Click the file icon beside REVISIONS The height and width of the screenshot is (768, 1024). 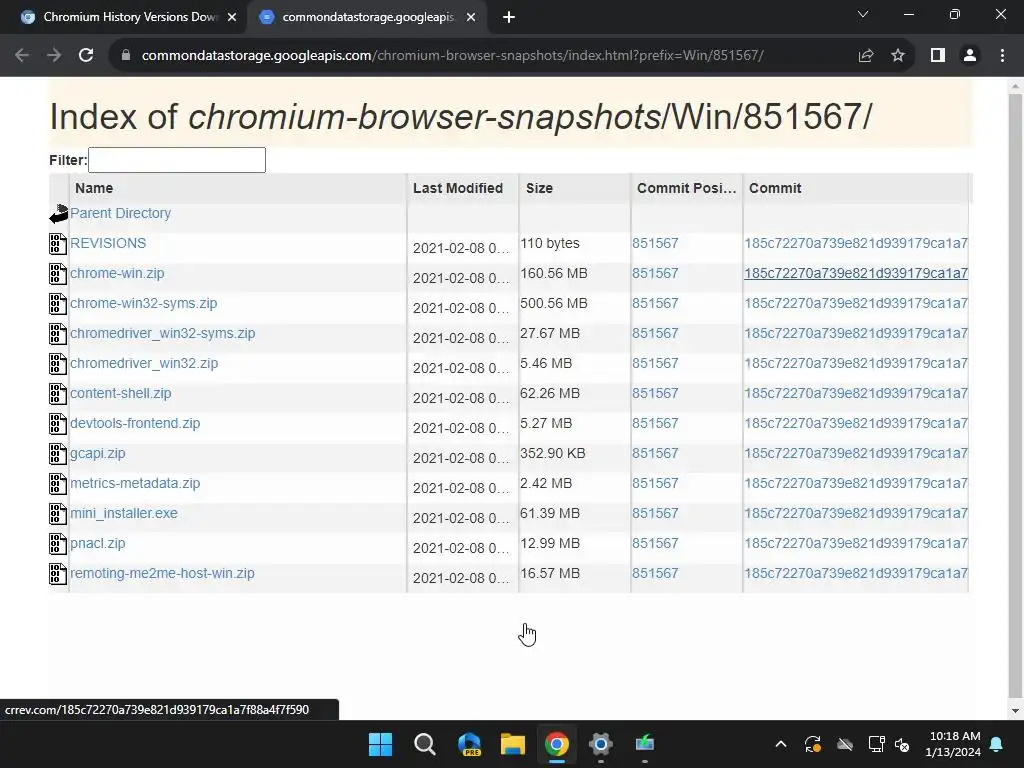coord(58,244)
